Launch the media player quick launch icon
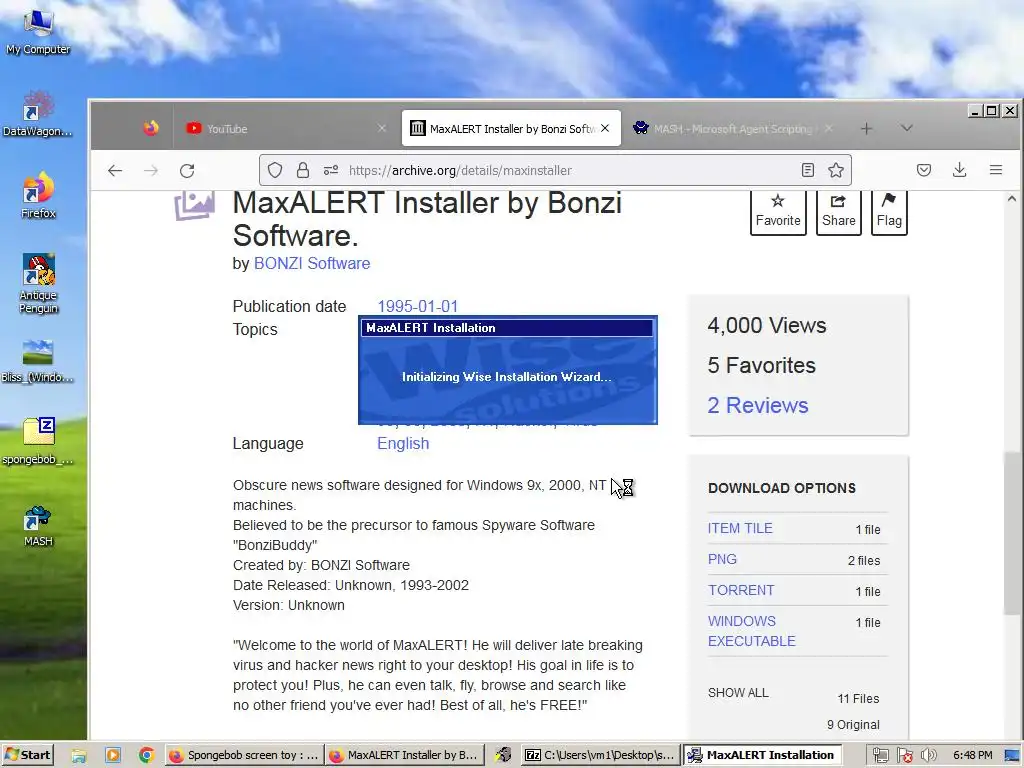Screen dimensions: 1024x768 point(113,756)
